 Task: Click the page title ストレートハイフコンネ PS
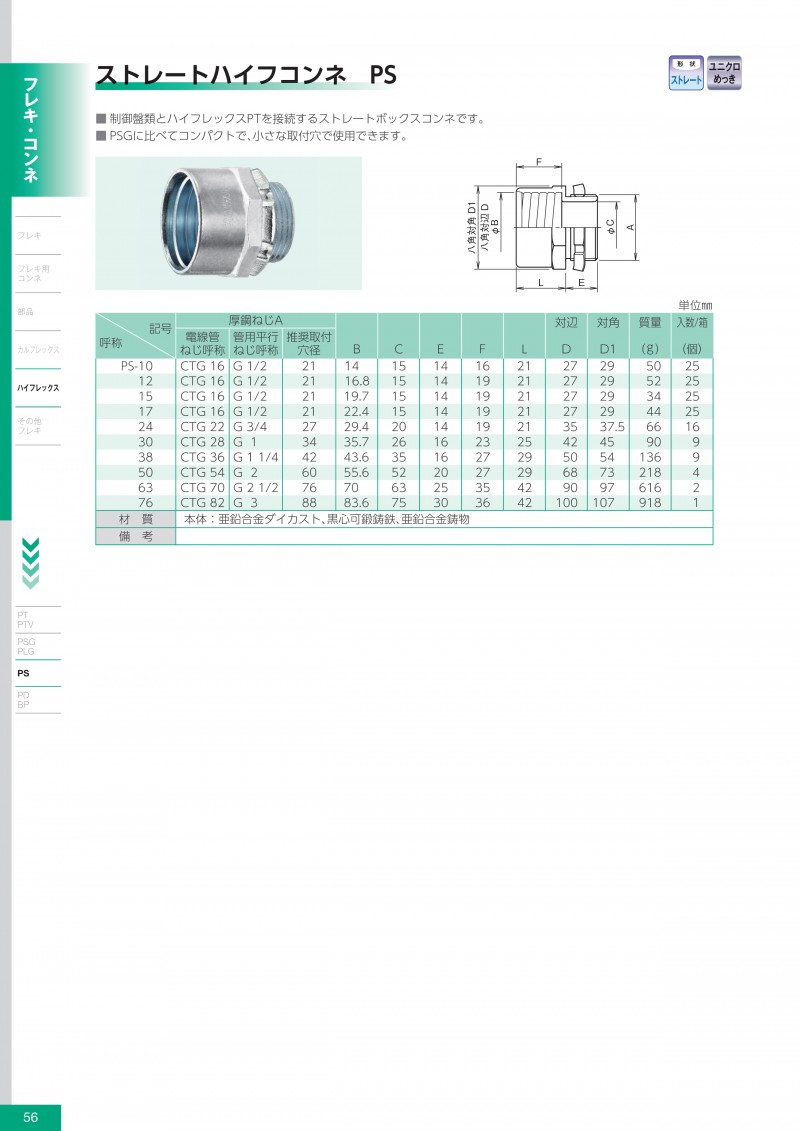(x=246, y=75)
